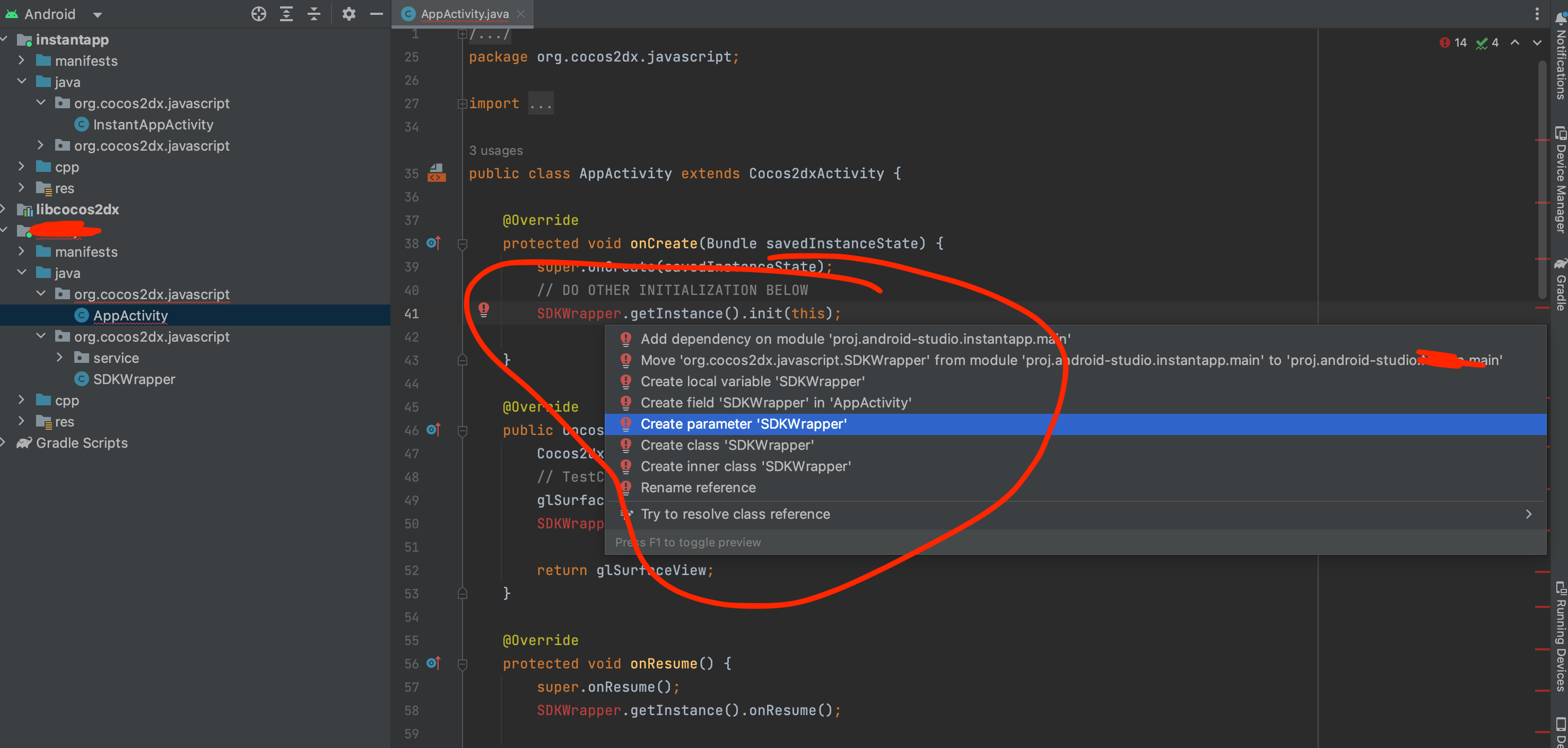Image resolution: width=1568 pixels, height=748 pixels.
Task: Click the override gutter icon next to onCreate
Action: point(433,243)
